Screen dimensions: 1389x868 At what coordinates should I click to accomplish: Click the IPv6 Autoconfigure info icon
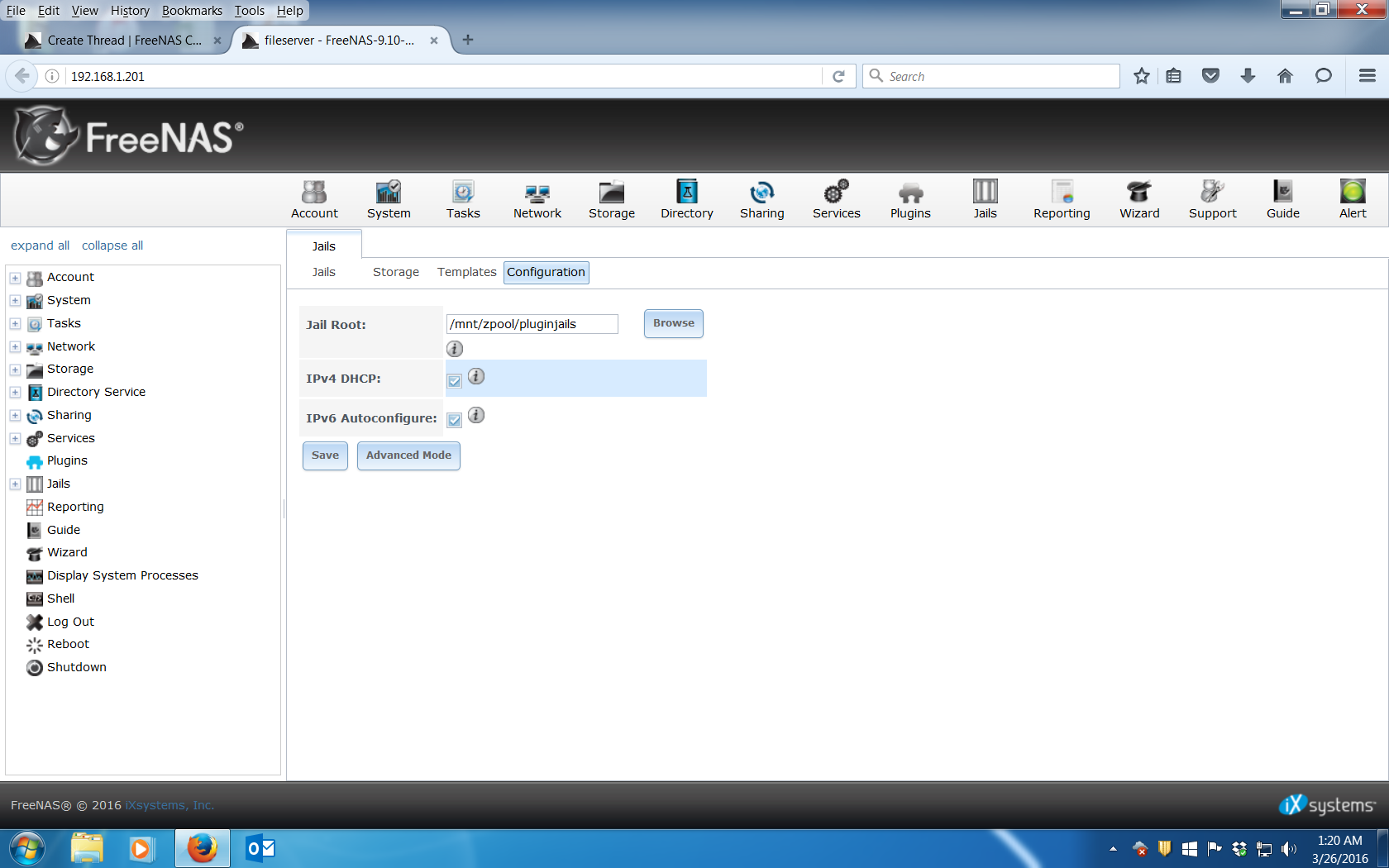[x=476, y=415]
